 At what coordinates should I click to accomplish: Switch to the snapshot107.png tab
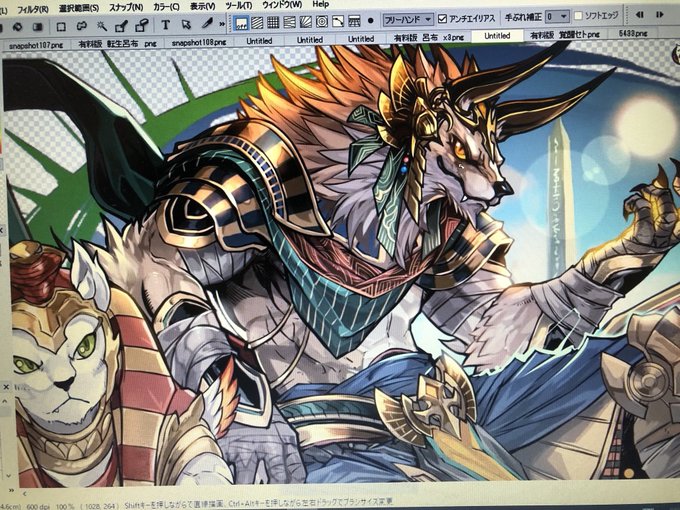[36, 44]
